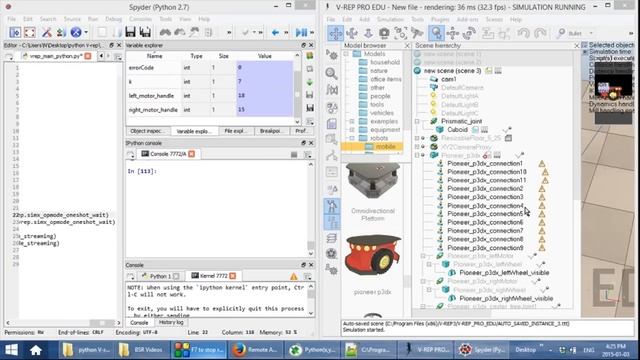Click the Spyder save file icon

tap(130, 32)
